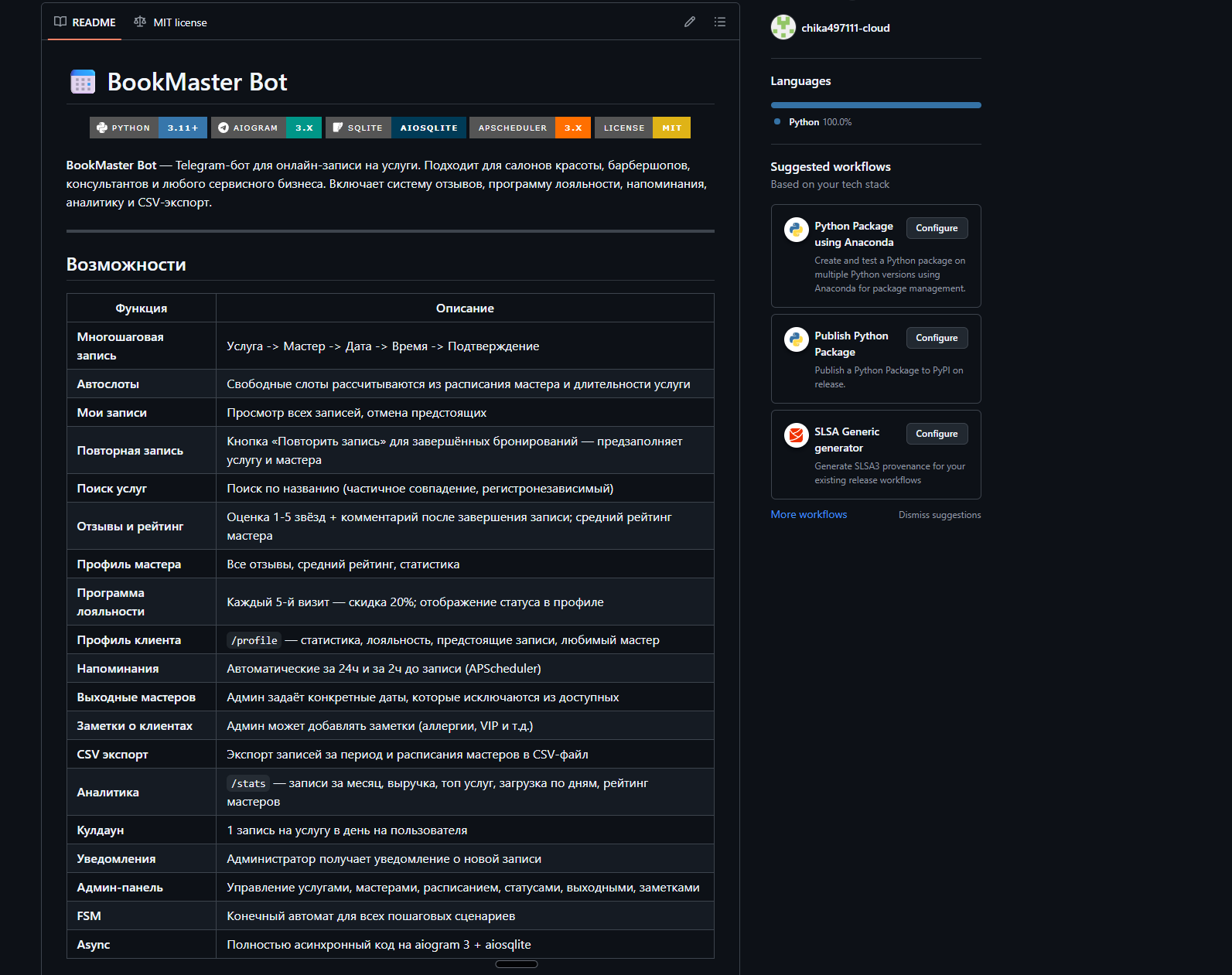Viewport: 1232px width, 975px height.
Task: Click the Повторная запись table cell
Action: 142,450
